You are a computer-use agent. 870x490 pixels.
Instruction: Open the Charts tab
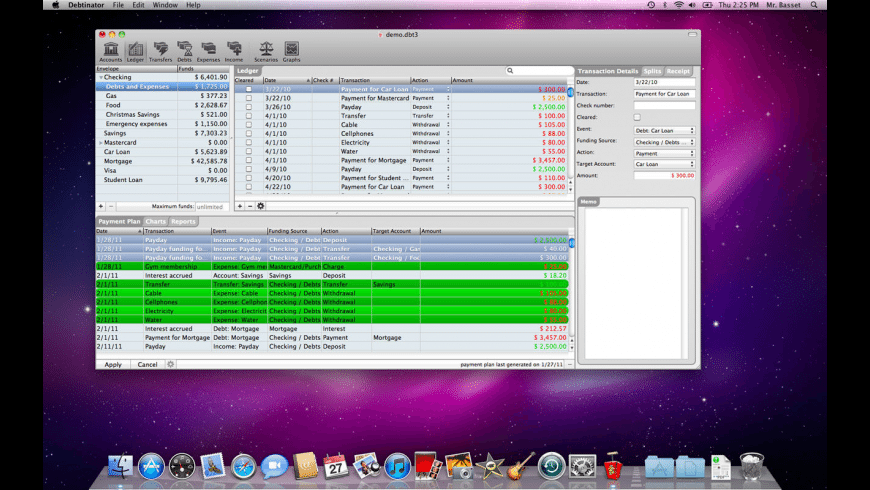155,221
